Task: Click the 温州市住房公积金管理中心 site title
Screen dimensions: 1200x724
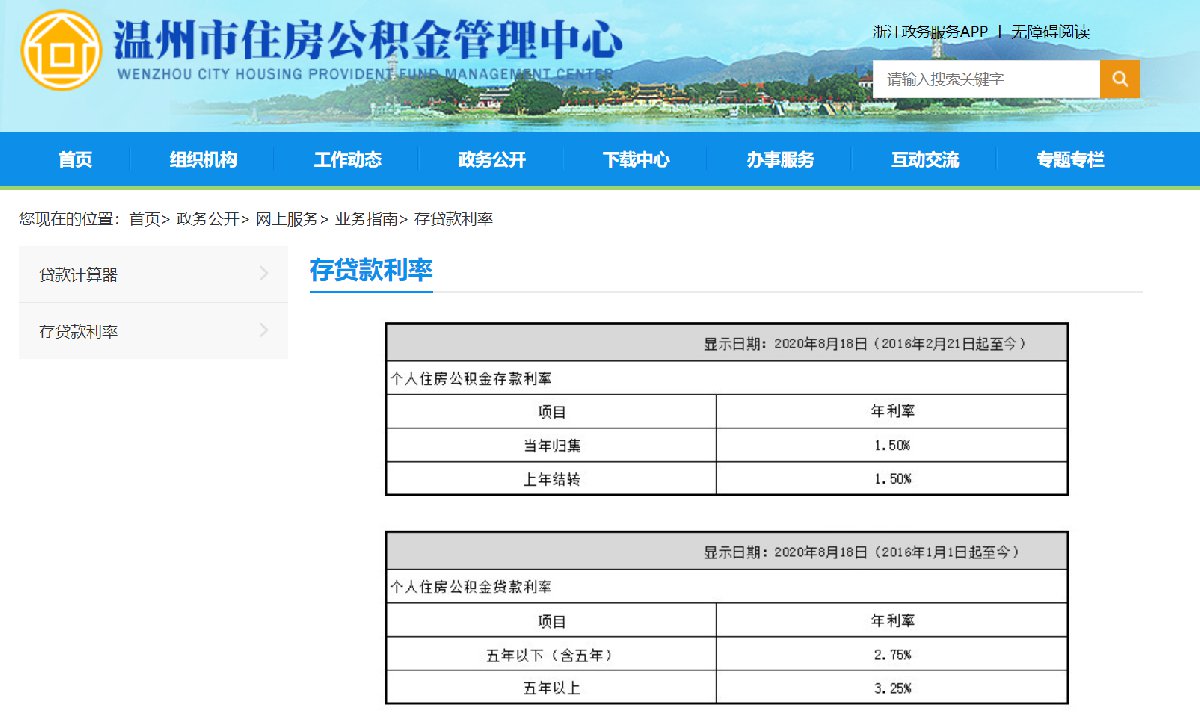Action: pyautogui.click(x=367, y=42)
